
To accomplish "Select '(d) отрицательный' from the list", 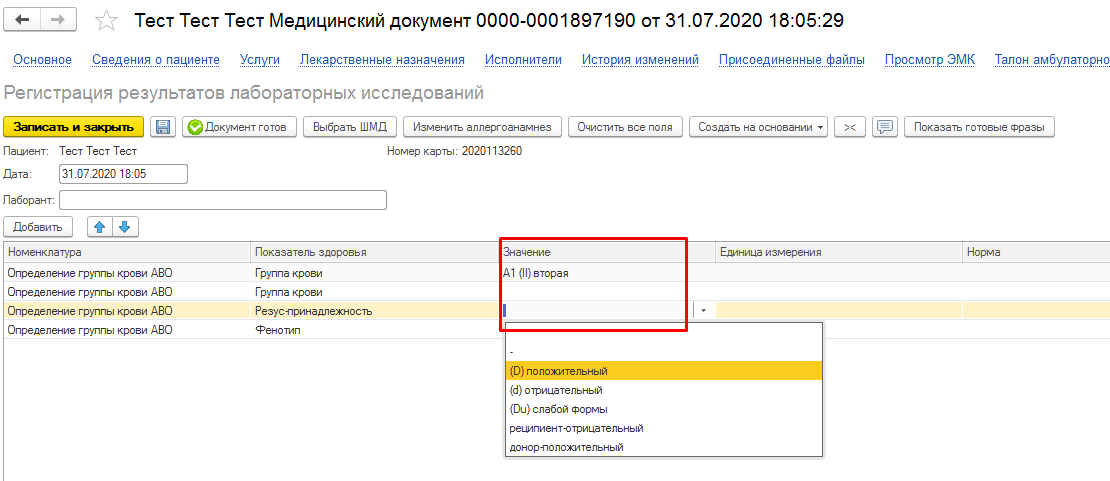I will pyautogui.click(x=556, y=390).
